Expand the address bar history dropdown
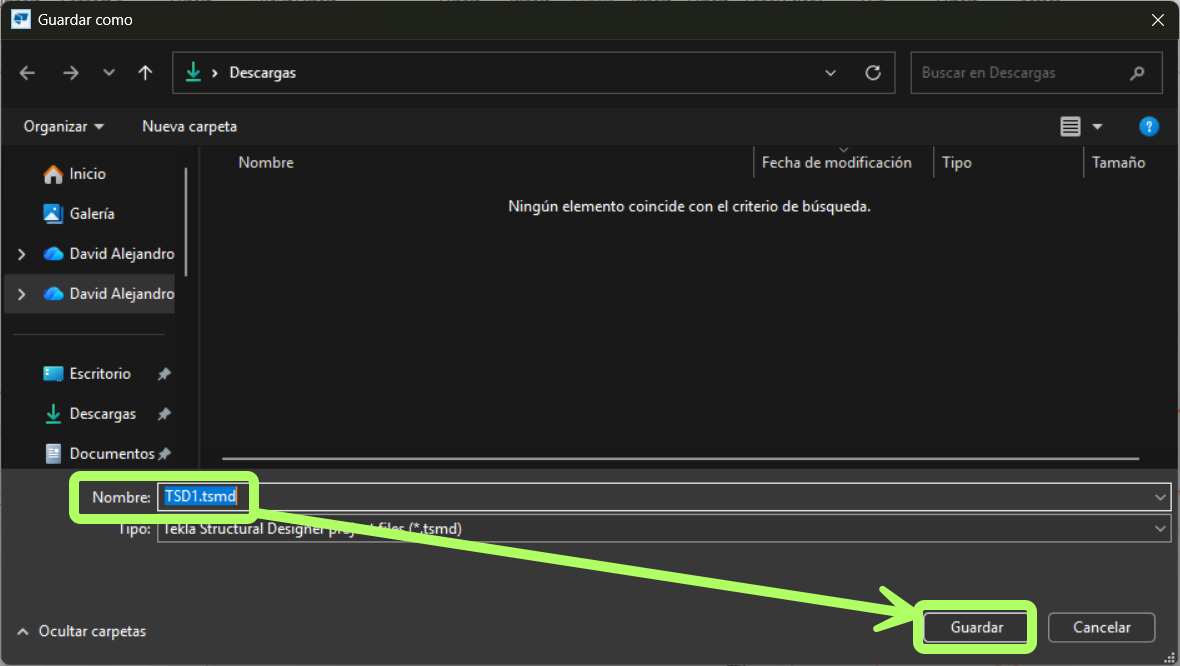 (x=831, y=73)
